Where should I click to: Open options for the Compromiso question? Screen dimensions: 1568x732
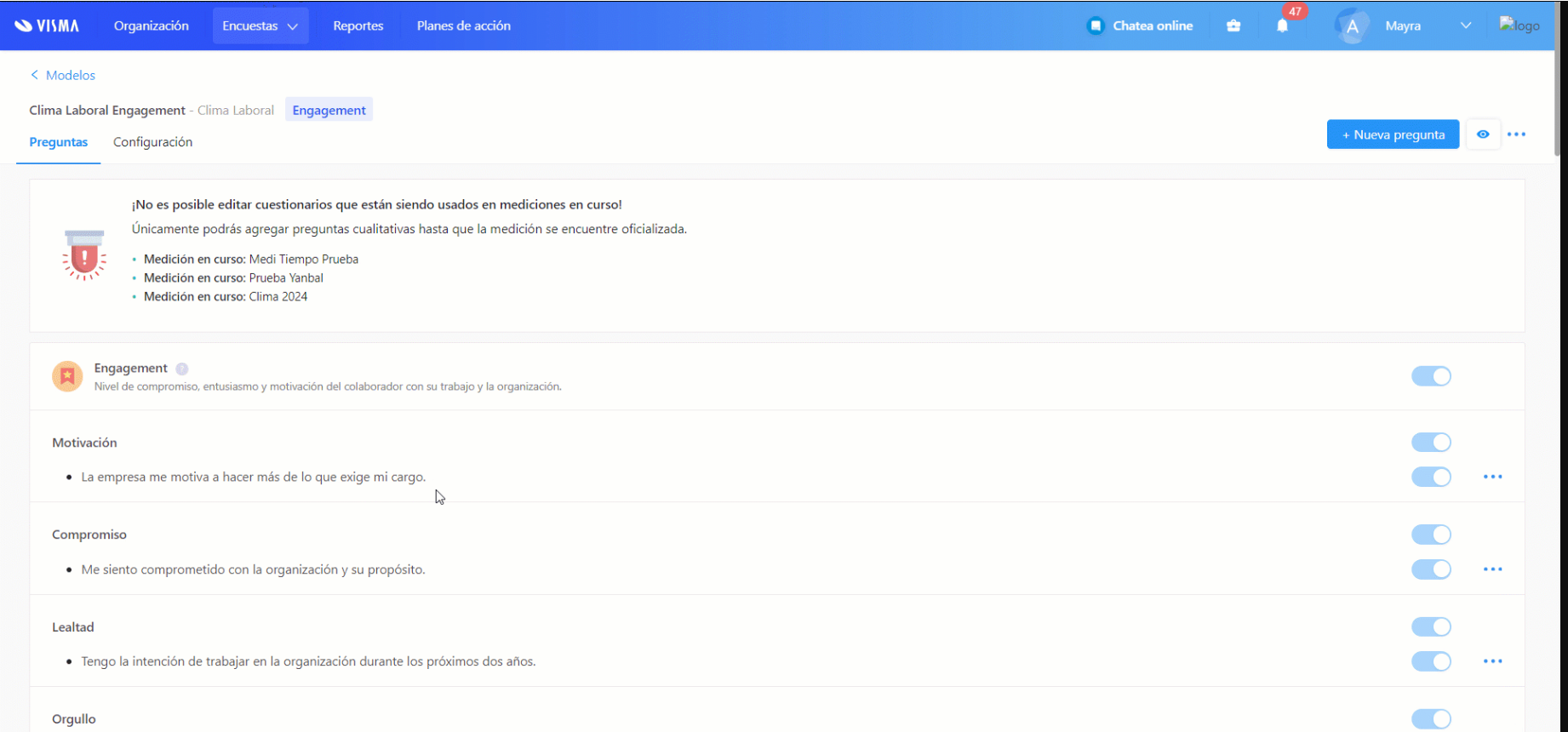[1492, 569]
